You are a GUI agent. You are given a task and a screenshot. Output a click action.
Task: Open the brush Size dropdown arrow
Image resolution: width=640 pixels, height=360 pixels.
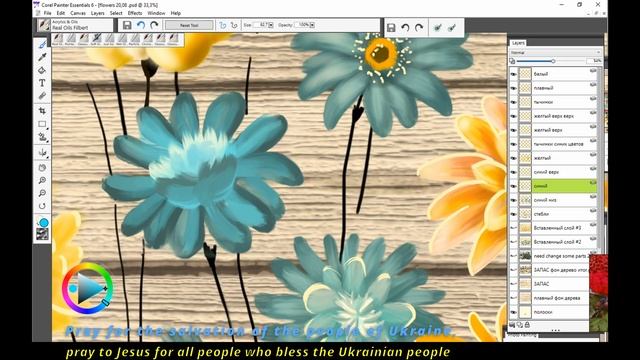[271, 25]
